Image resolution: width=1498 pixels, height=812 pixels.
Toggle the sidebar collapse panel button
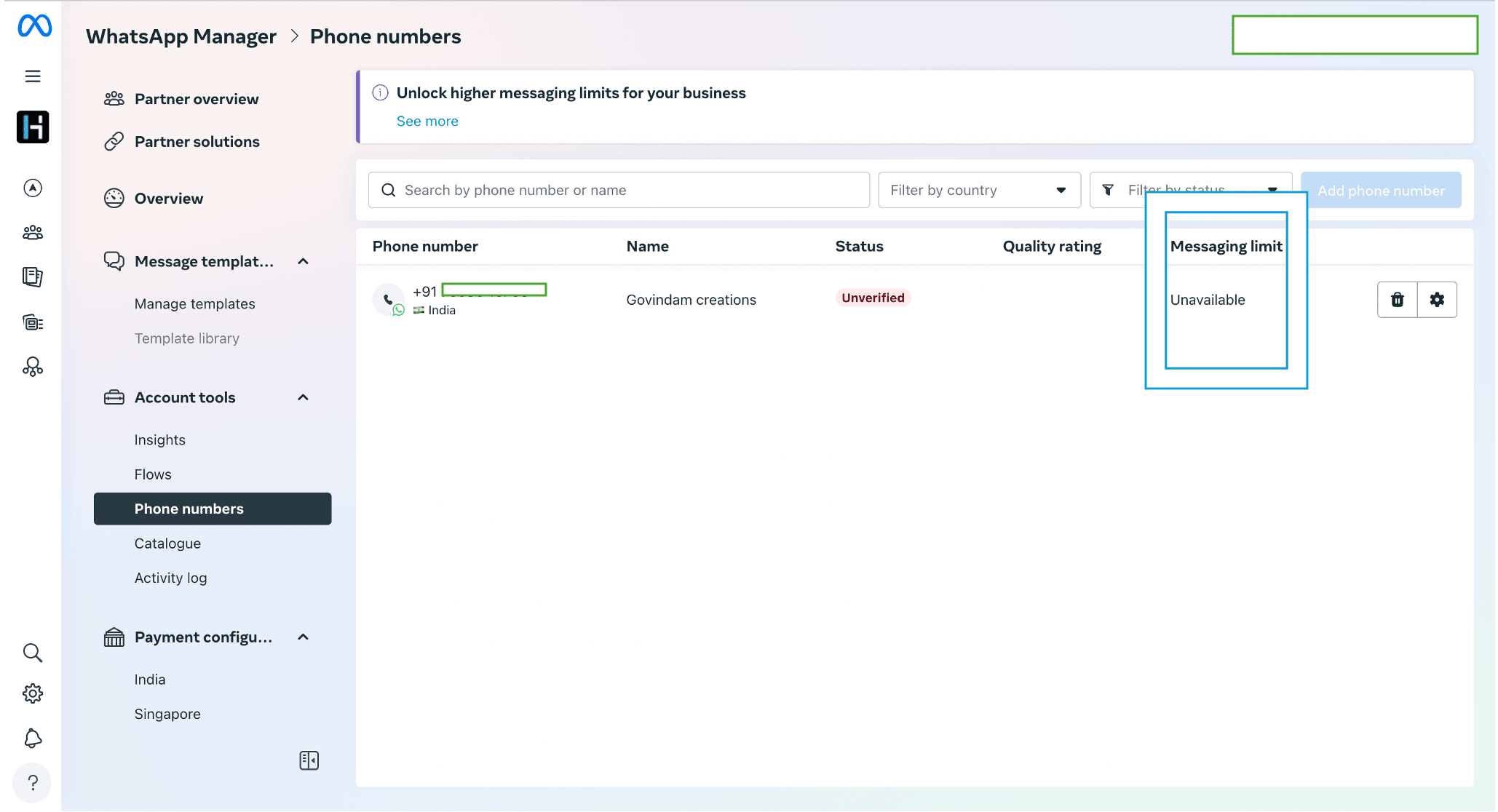click(308, 760)
